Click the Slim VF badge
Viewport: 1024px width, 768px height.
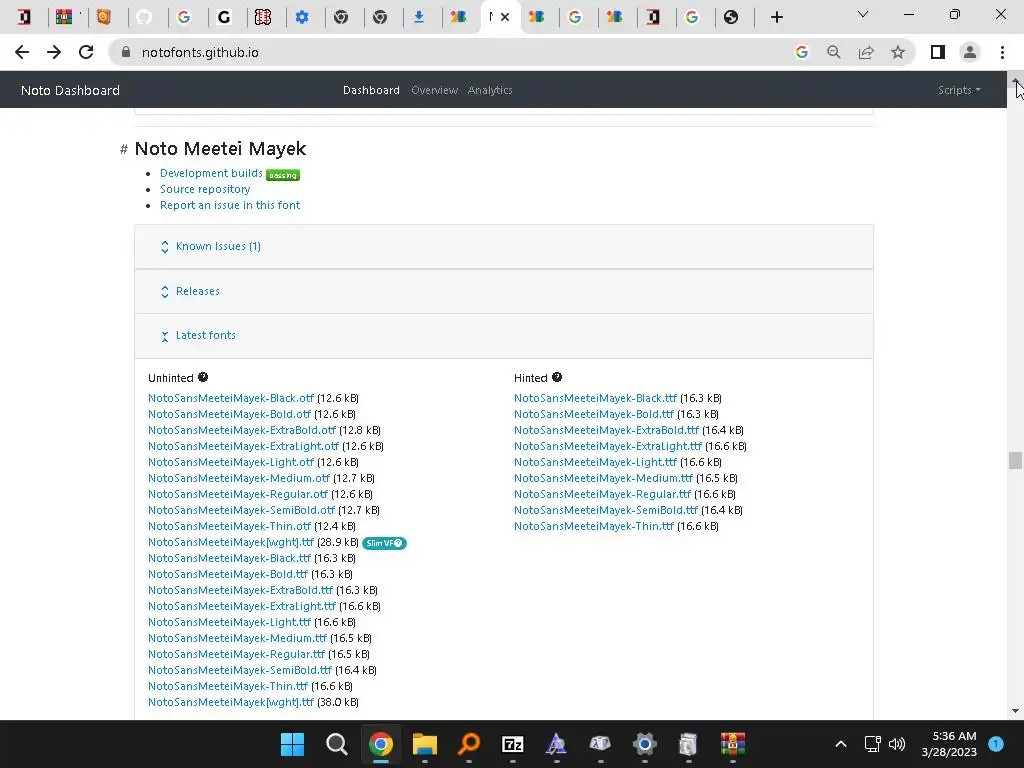[x=384, y=543]
